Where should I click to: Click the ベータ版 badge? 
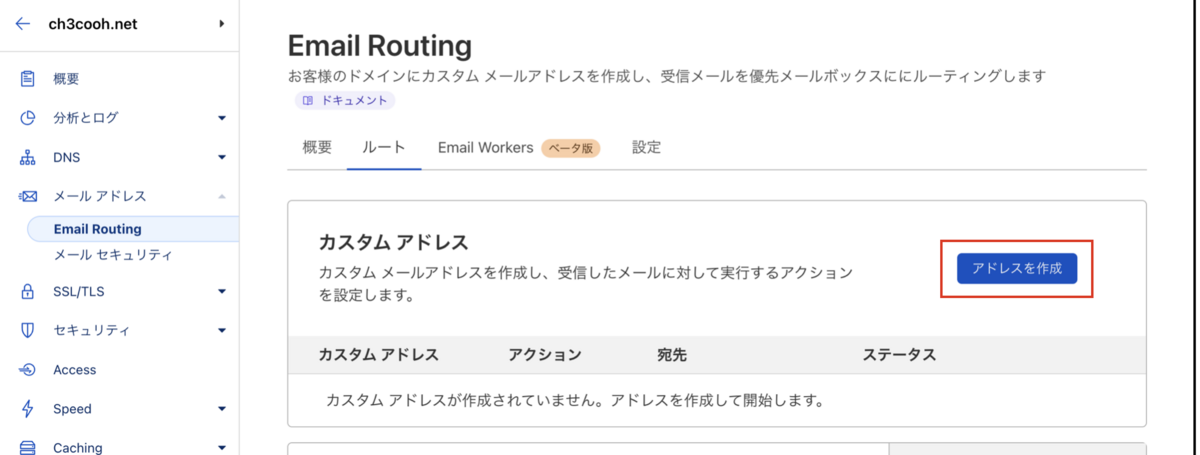pos(571,148)
